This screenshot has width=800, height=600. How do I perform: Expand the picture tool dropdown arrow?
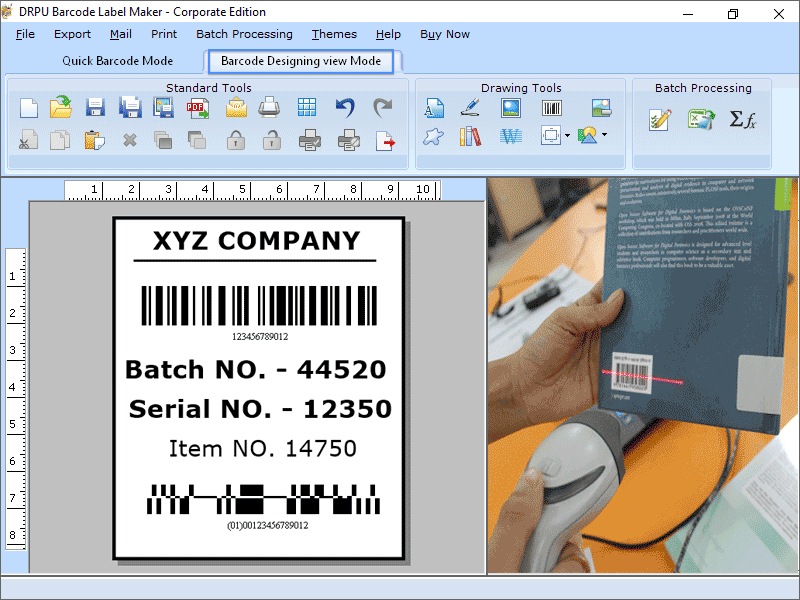pyautogui.click(x=605, y=135)
